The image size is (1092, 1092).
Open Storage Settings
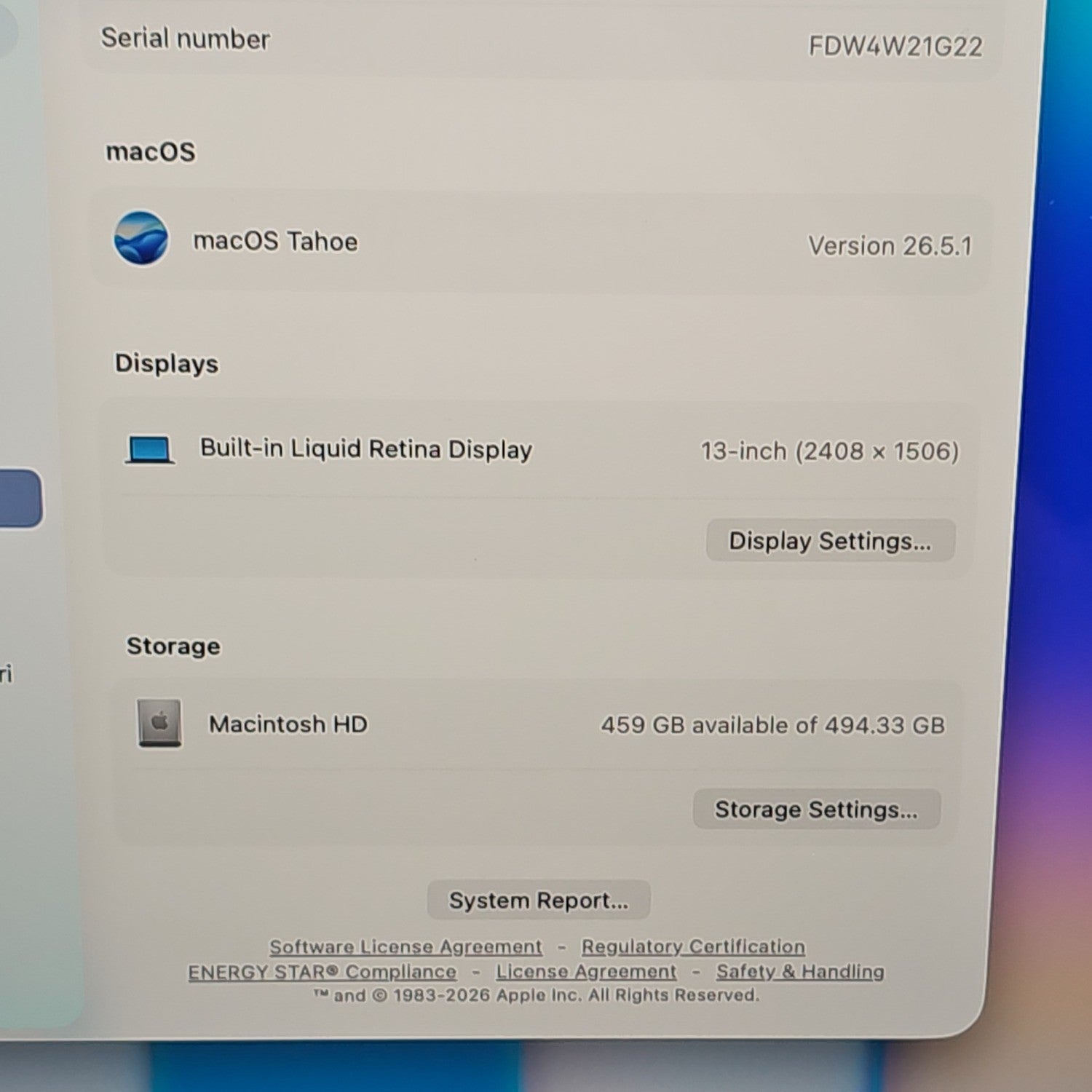pyautogui.click(x=817, y=809)
